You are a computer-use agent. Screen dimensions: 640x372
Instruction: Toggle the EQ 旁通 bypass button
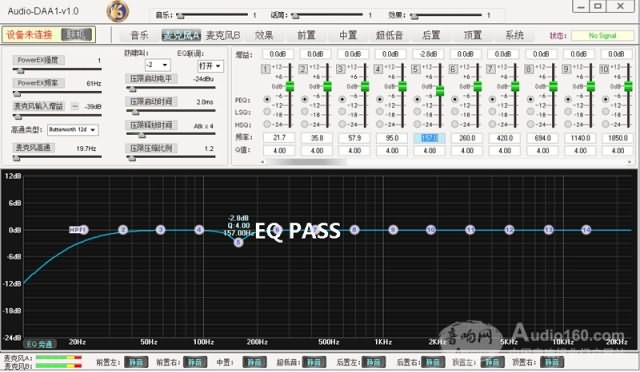point(40,344)
